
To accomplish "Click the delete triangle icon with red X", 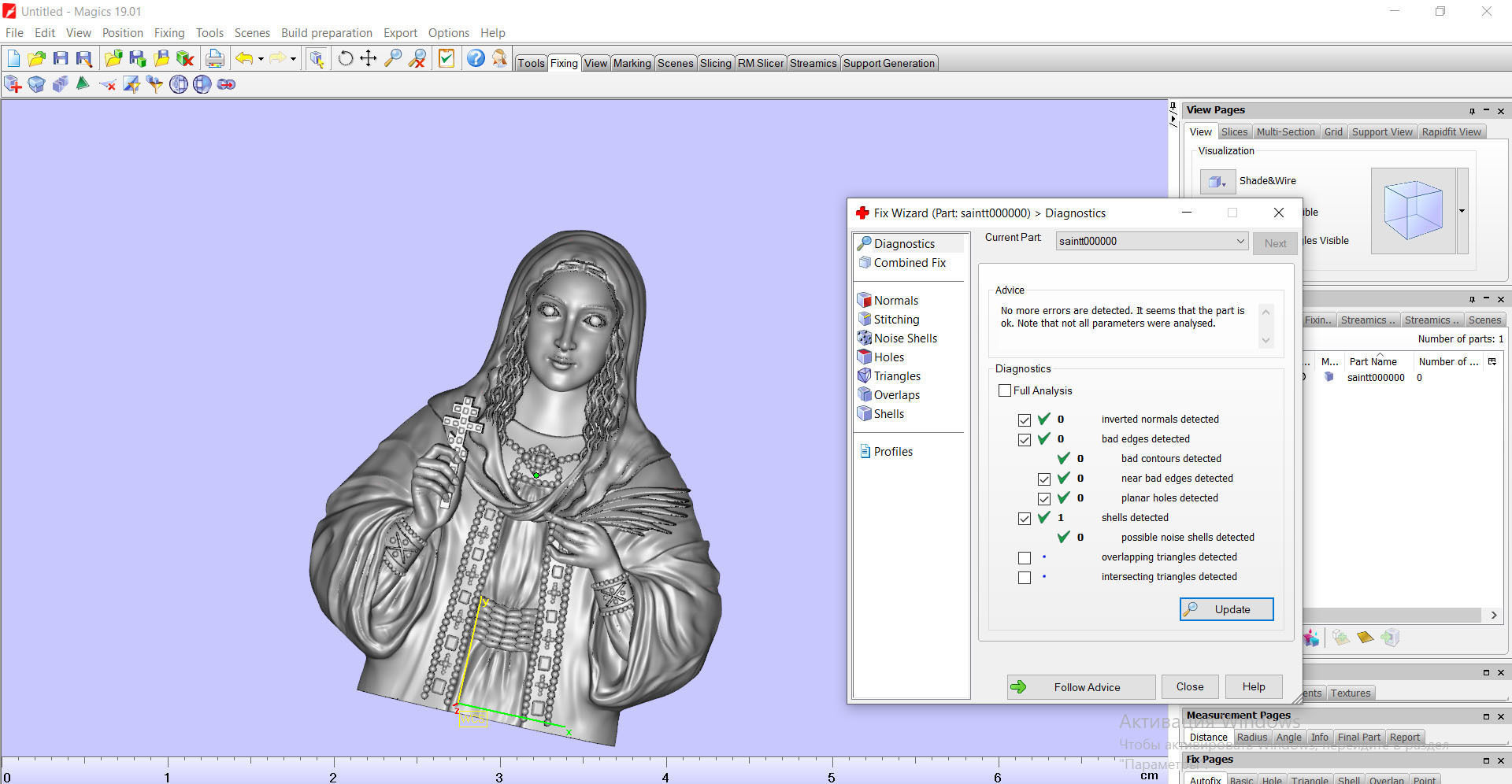I will click(108, 84).
